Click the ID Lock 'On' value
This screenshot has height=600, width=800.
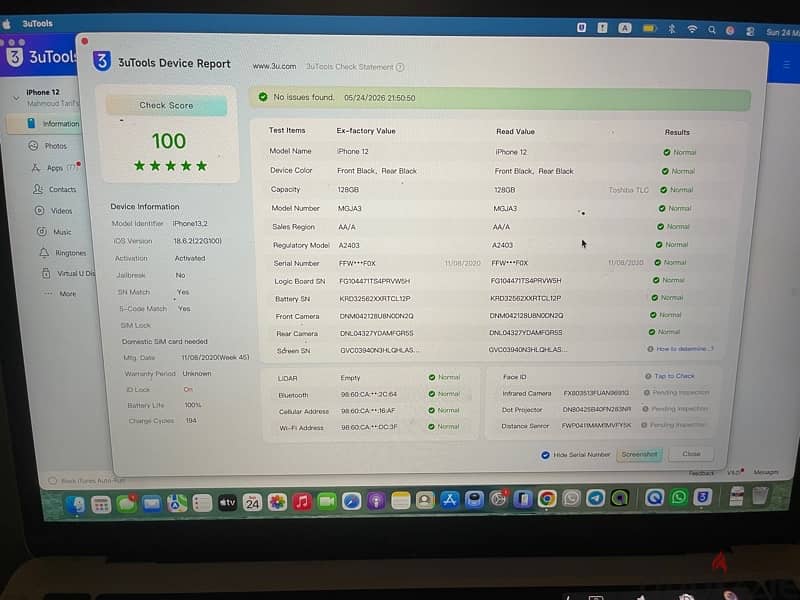pos(188,389)
